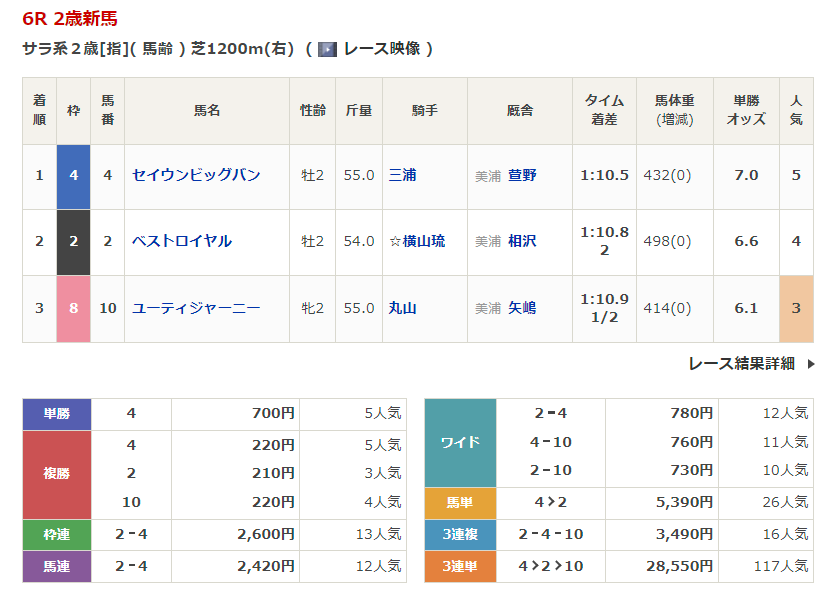The image size is (834, 593).
Task: Open horse ベストロイヤル page
Action: pyautogui.click(x=182, y=241)
